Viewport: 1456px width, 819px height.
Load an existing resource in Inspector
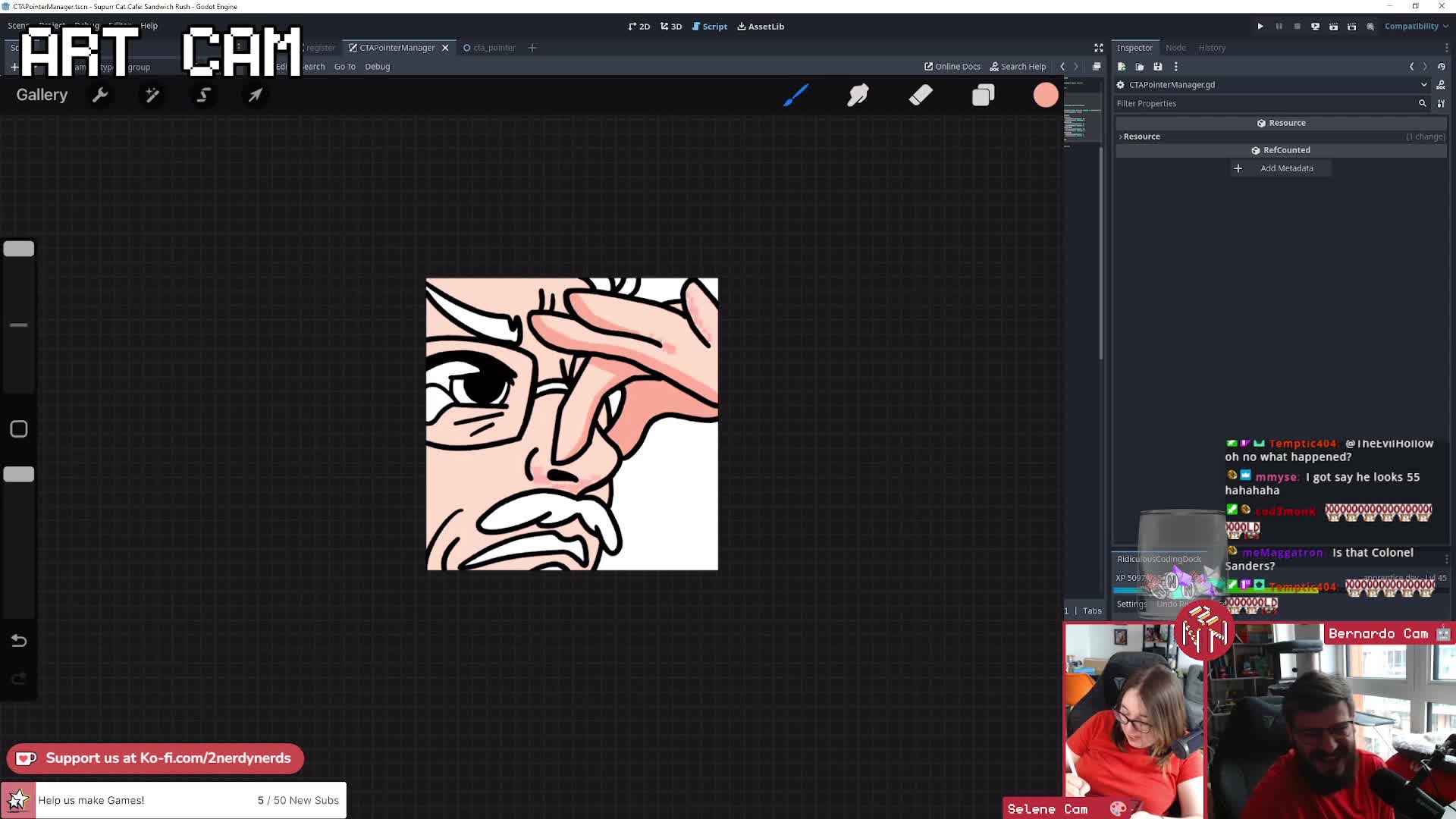coord(1140,67)
